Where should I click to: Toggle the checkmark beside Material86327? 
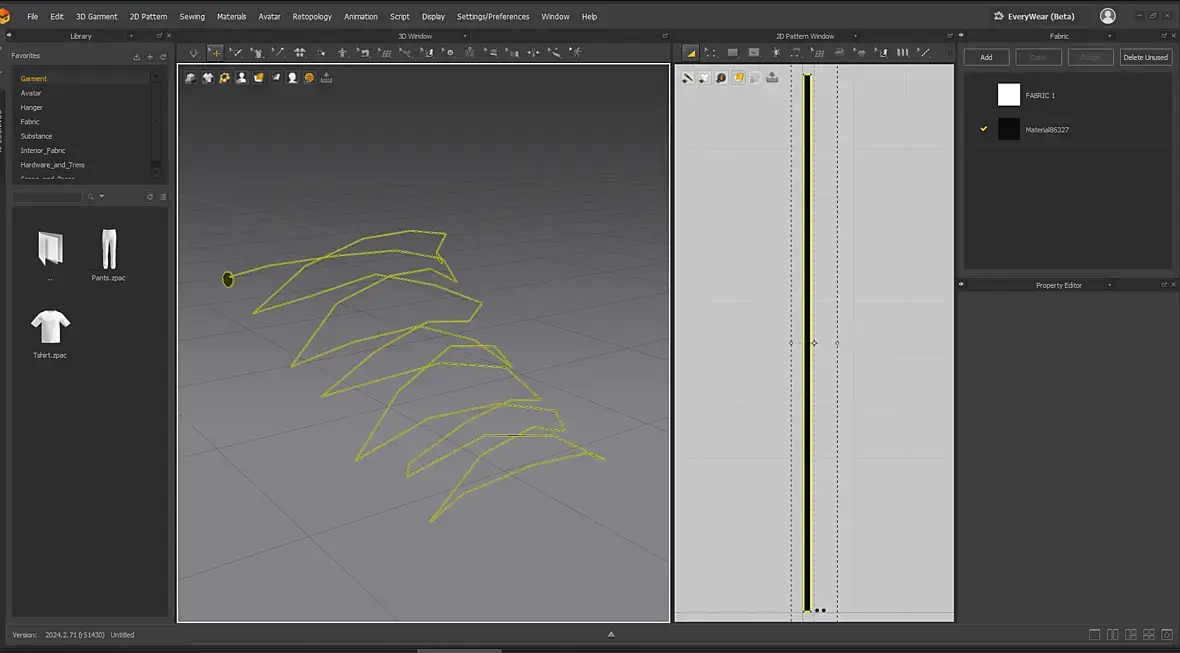(984, 129)
